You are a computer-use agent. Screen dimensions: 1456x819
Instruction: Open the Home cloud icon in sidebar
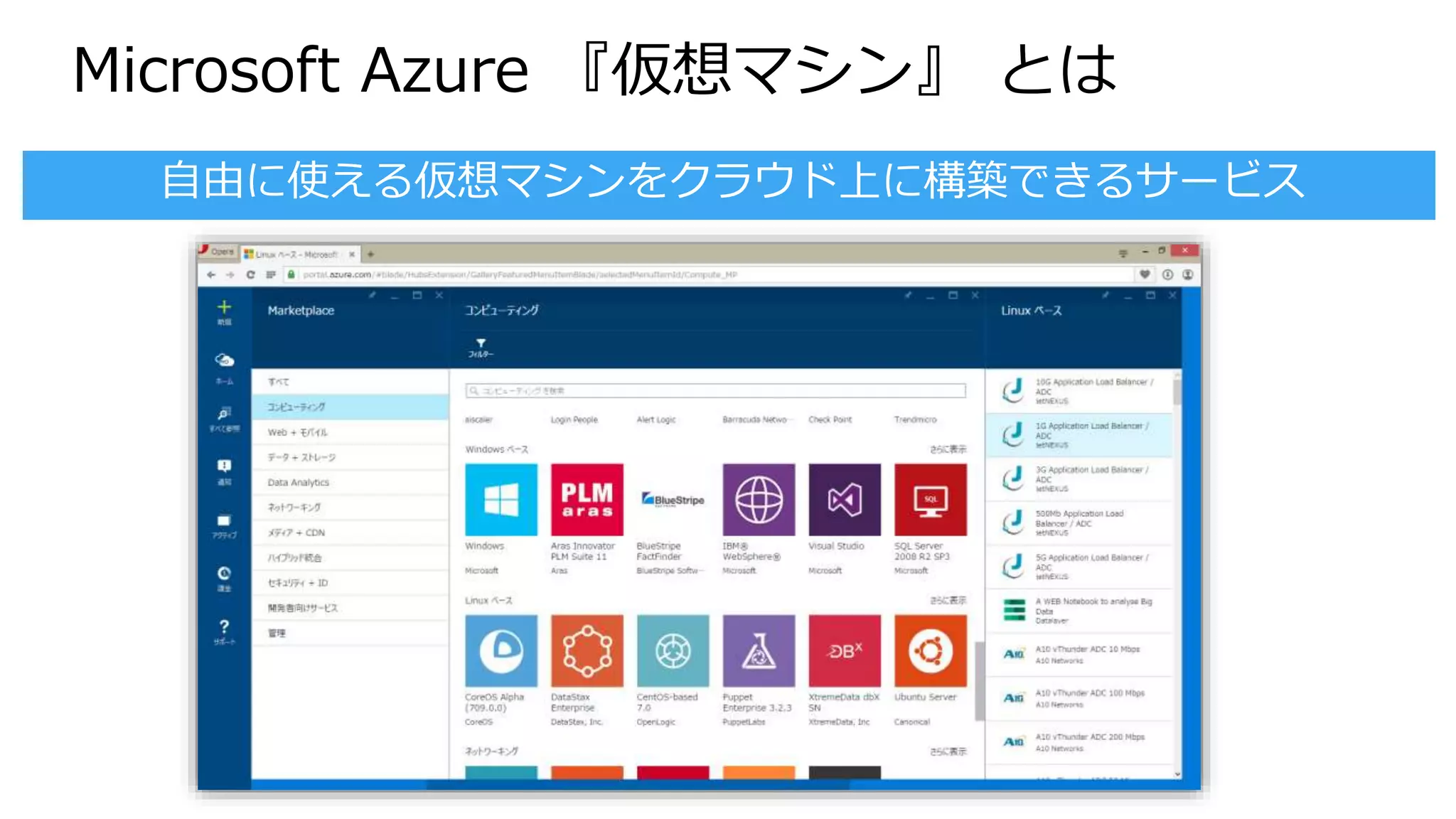pos(224,360)
